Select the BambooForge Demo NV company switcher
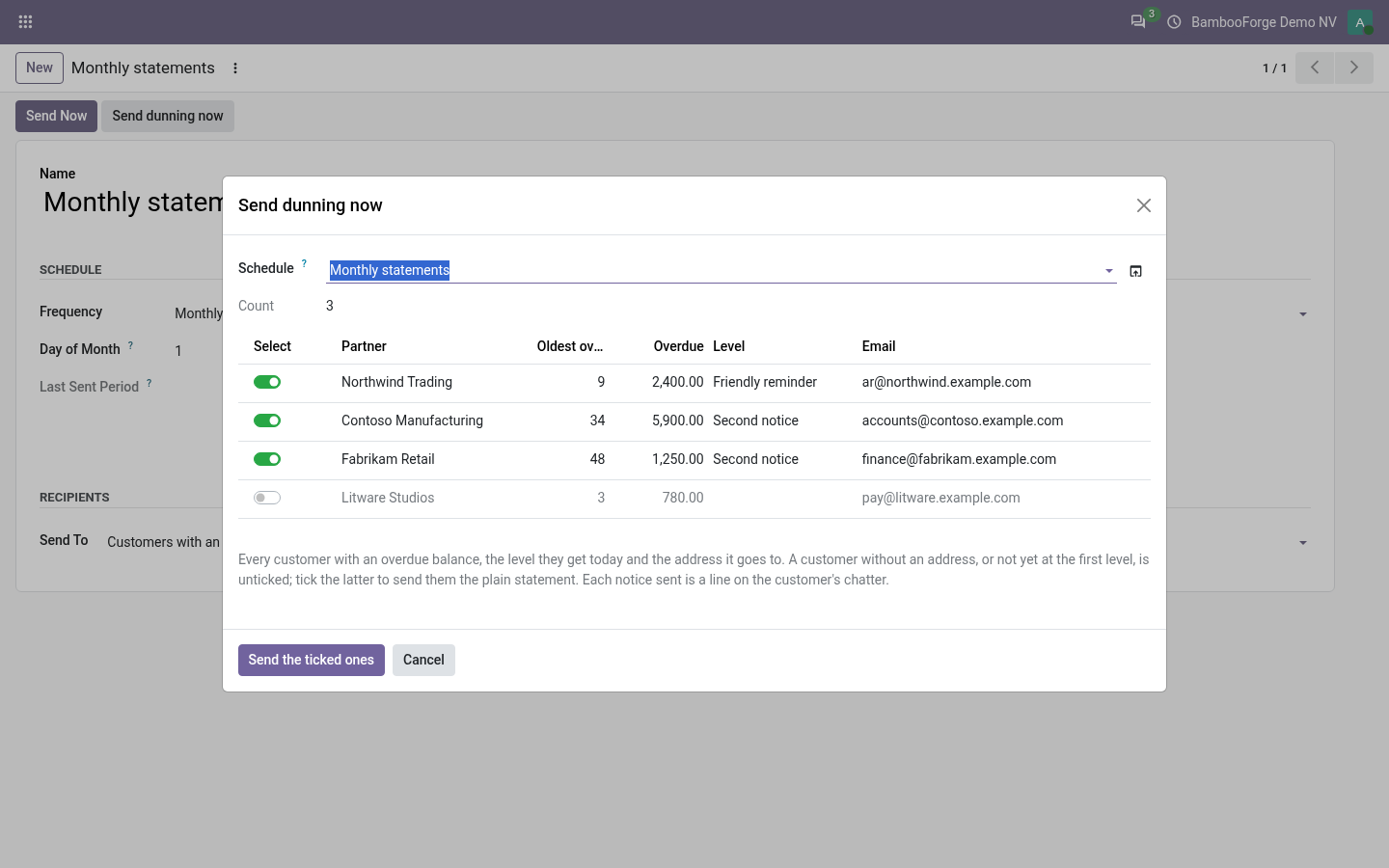This screenshot has width=1389, height=868. click(1264, 21)
